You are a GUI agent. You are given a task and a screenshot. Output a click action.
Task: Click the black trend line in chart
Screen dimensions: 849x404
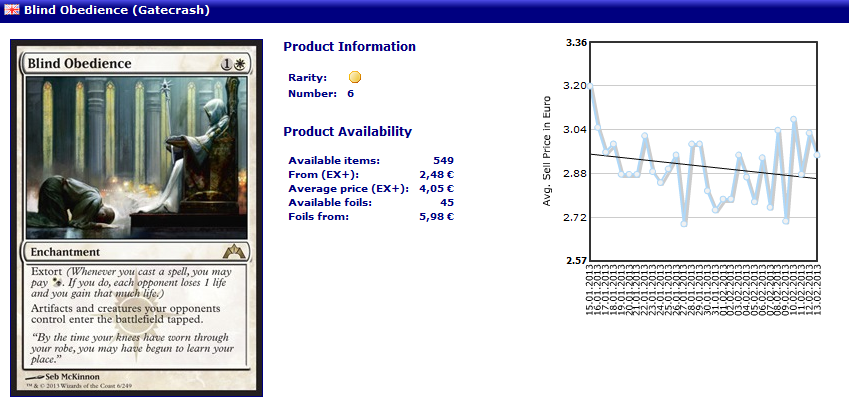click(x=703, y=166)
